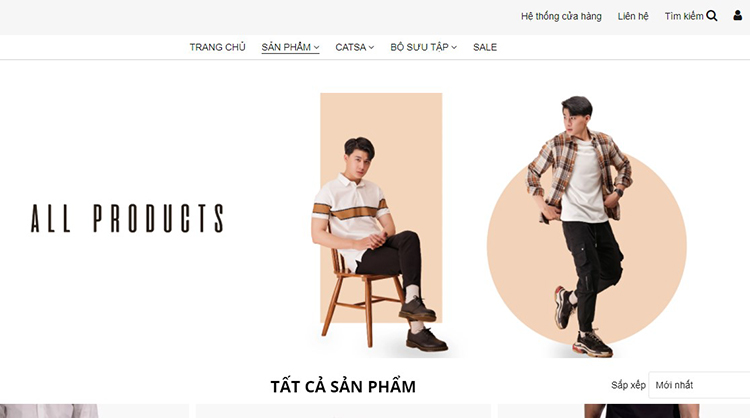Image resolution: width=750 pixels, height=418 pixels.
Task: Expand the SẢN PHẨM menu chevron
Action: (316, 47)
